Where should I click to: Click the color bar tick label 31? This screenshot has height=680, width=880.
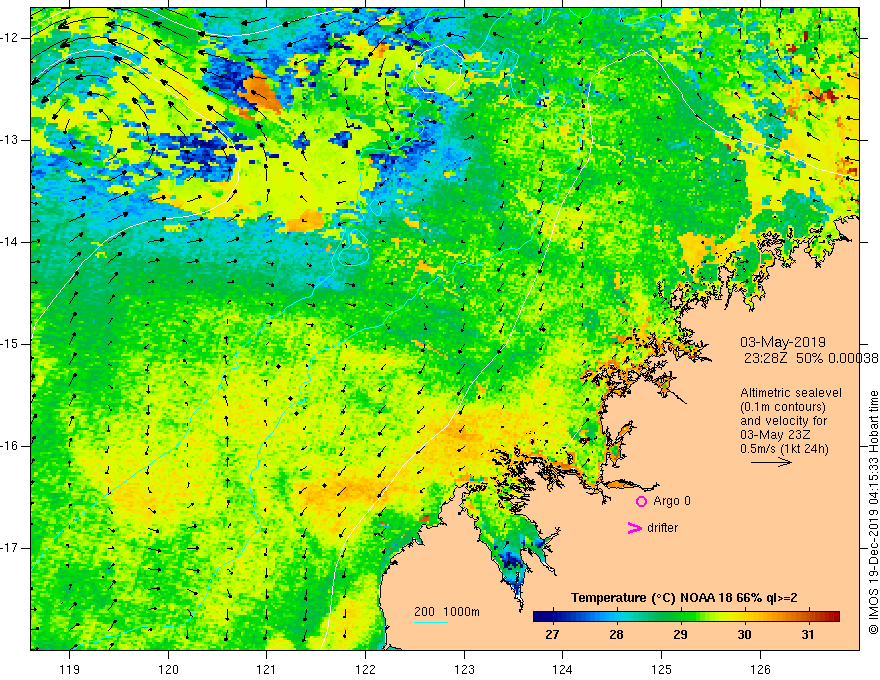(x=808, y=635)
